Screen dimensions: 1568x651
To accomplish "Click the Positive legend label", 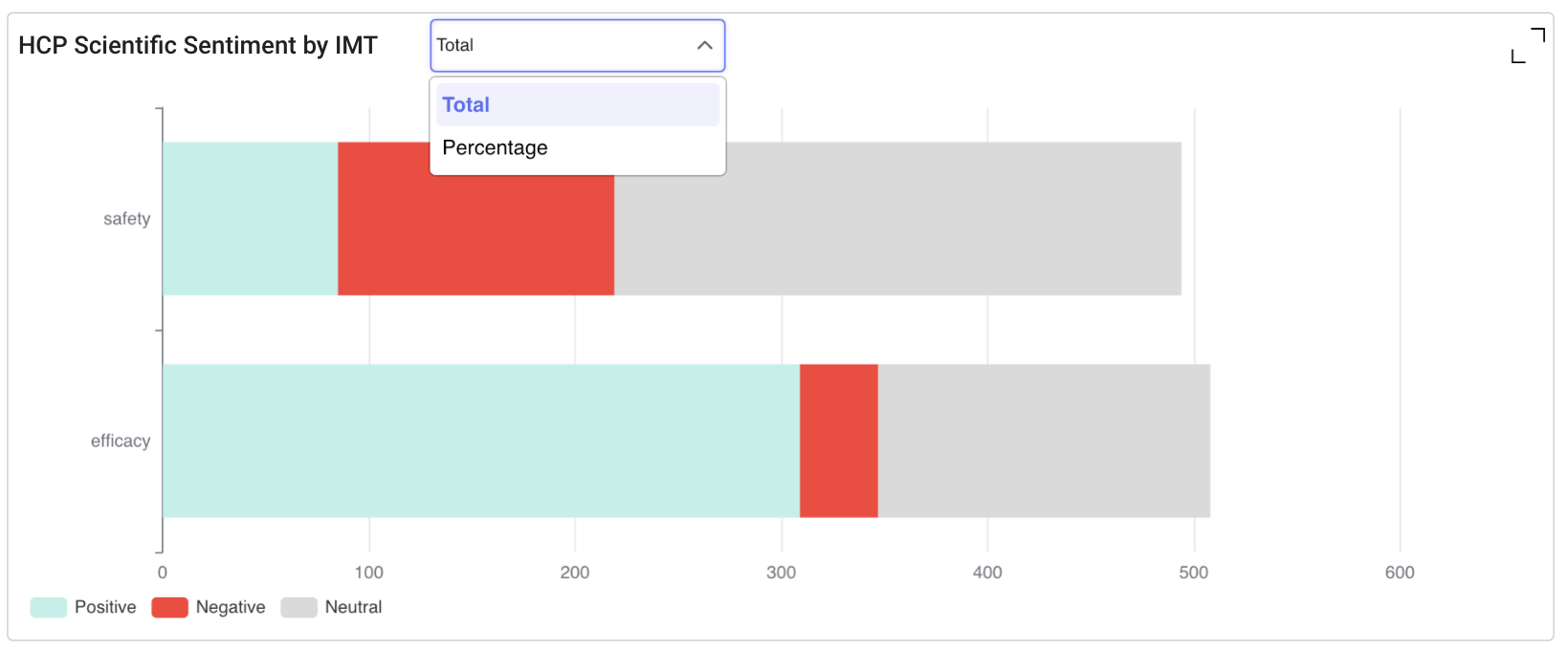I will [105, 607].
